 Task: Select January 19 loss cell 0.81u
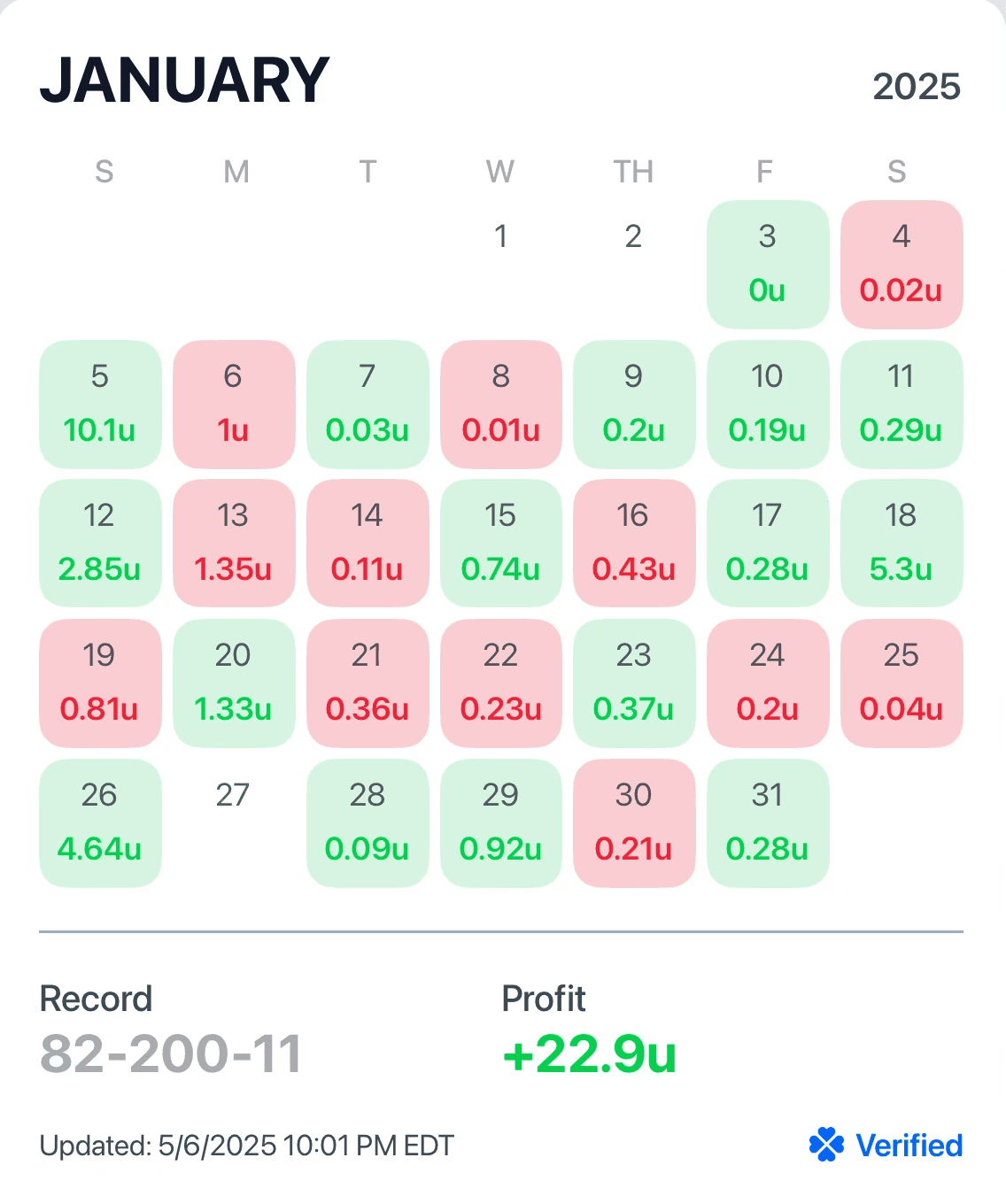100,683
